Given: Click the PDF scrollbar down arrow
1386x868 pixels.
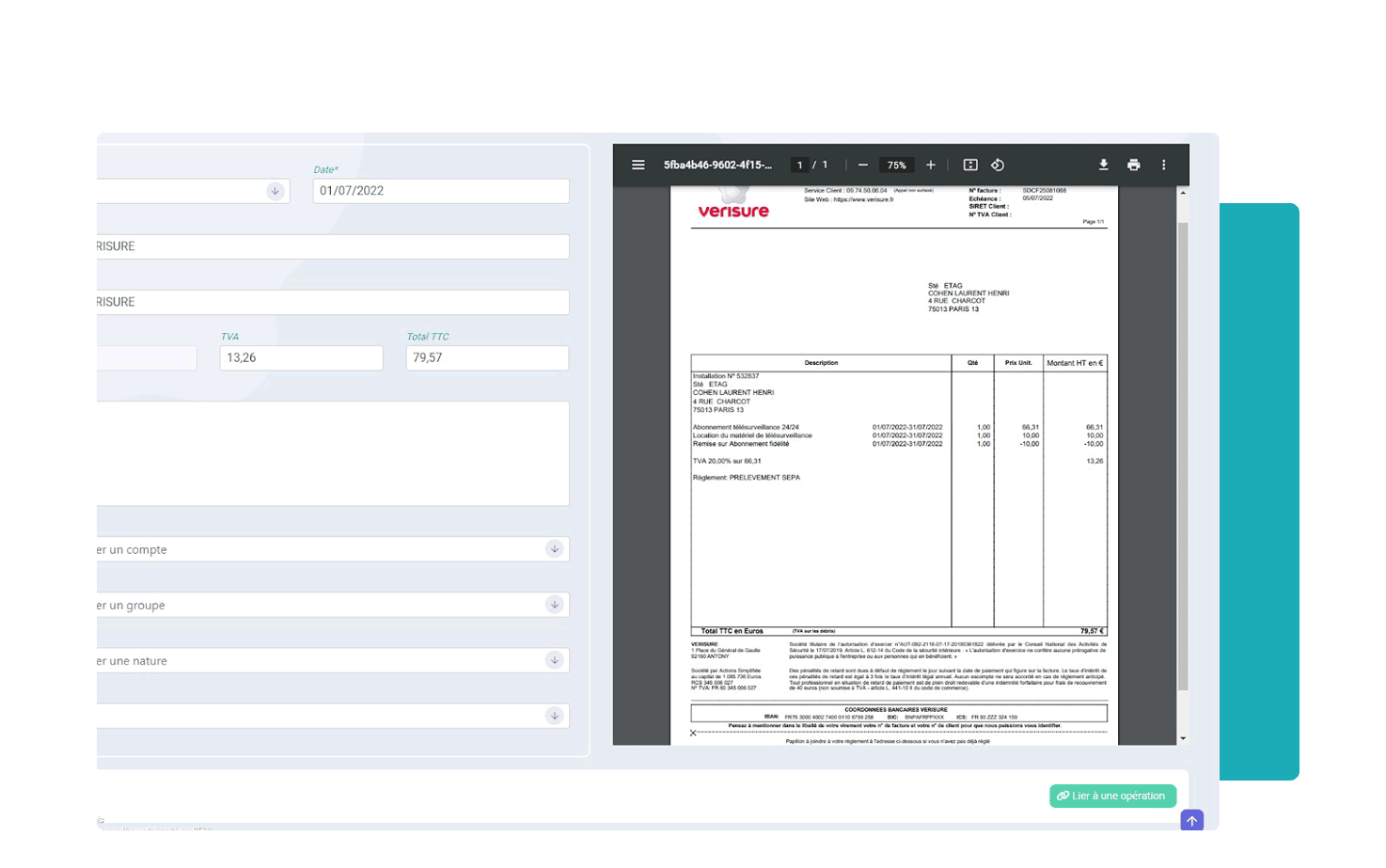Looking at the screenshot, I should 1183,738.
